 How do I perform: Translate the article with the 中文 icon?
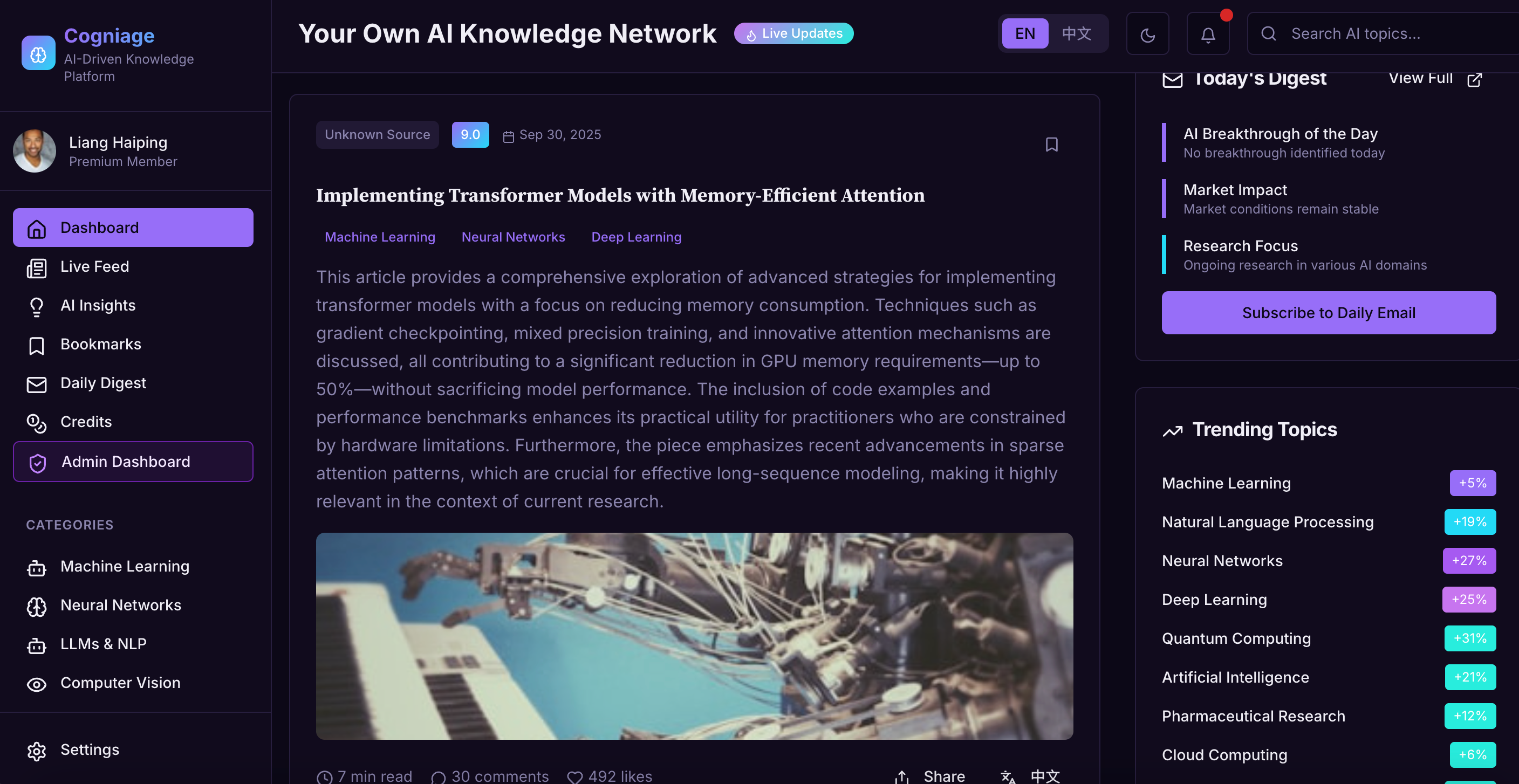coord(1008,776)
